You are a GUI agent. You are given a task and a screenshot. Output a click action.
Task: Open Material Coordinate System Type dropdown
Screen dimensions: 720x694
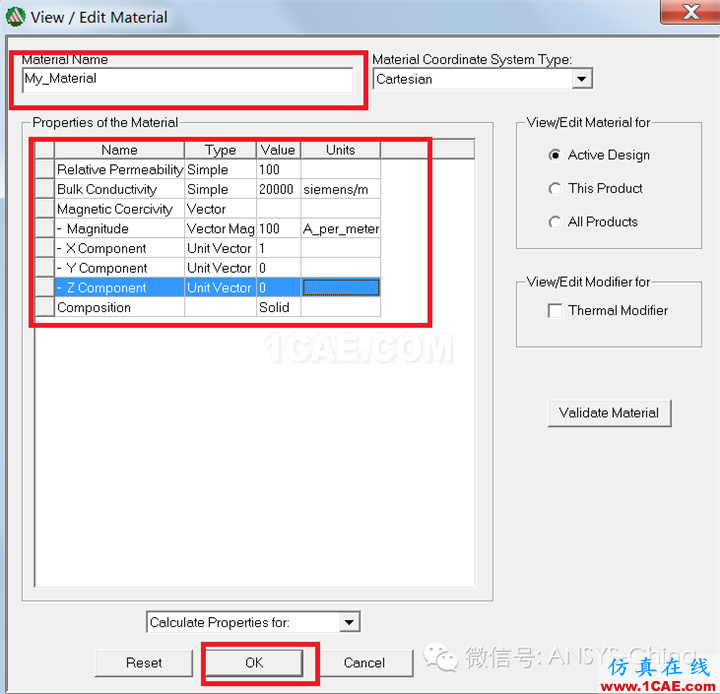pyautogui.click(x=582, y=79)
